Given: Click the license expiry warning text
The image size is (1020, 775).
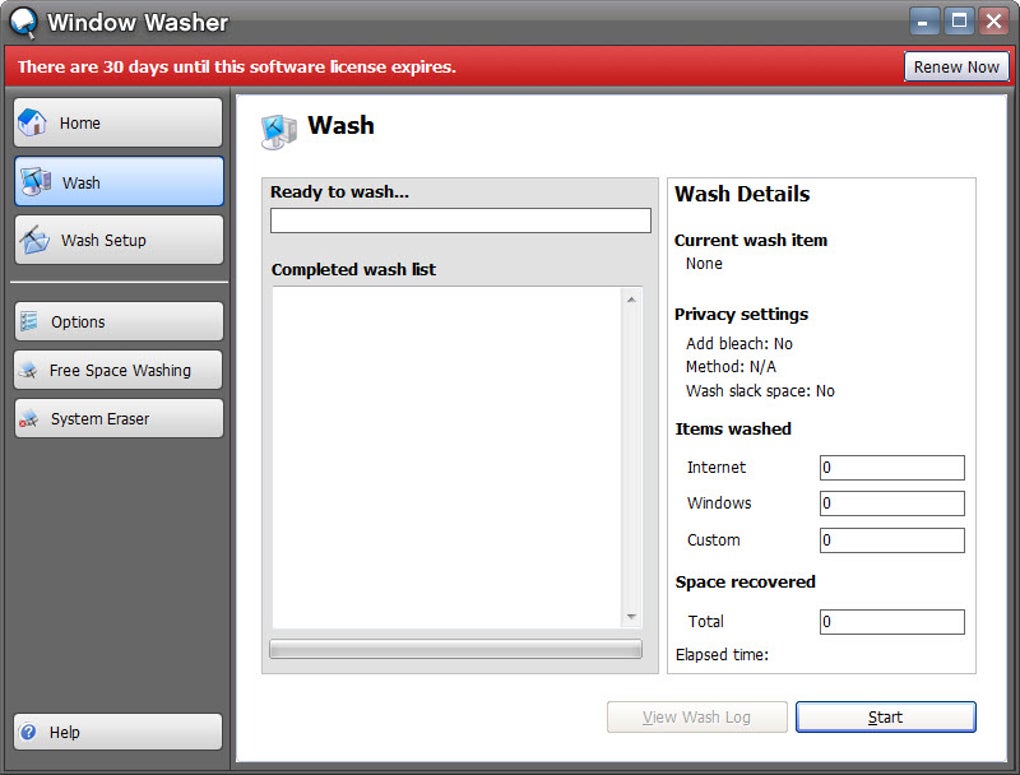Looking at the screenshot, I should click(x=237, y=67).
